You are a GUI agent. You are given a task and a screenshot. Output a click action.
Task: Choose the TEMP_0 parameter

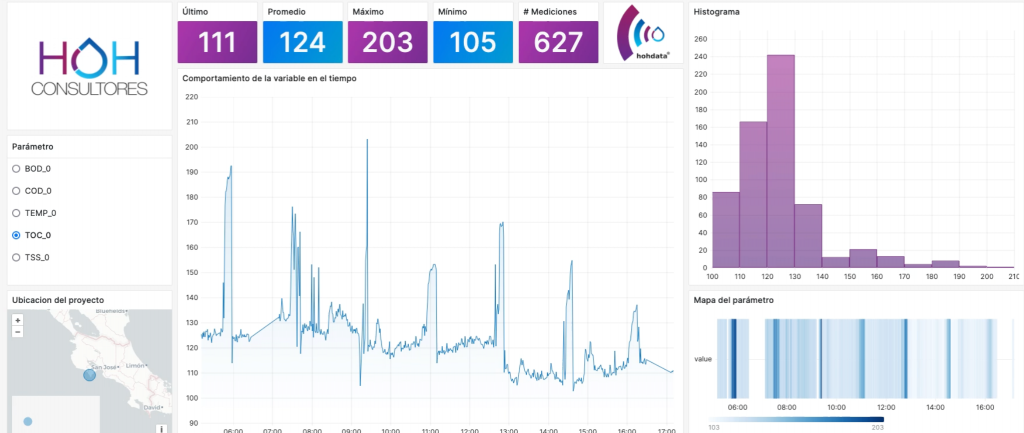point(16,213)
